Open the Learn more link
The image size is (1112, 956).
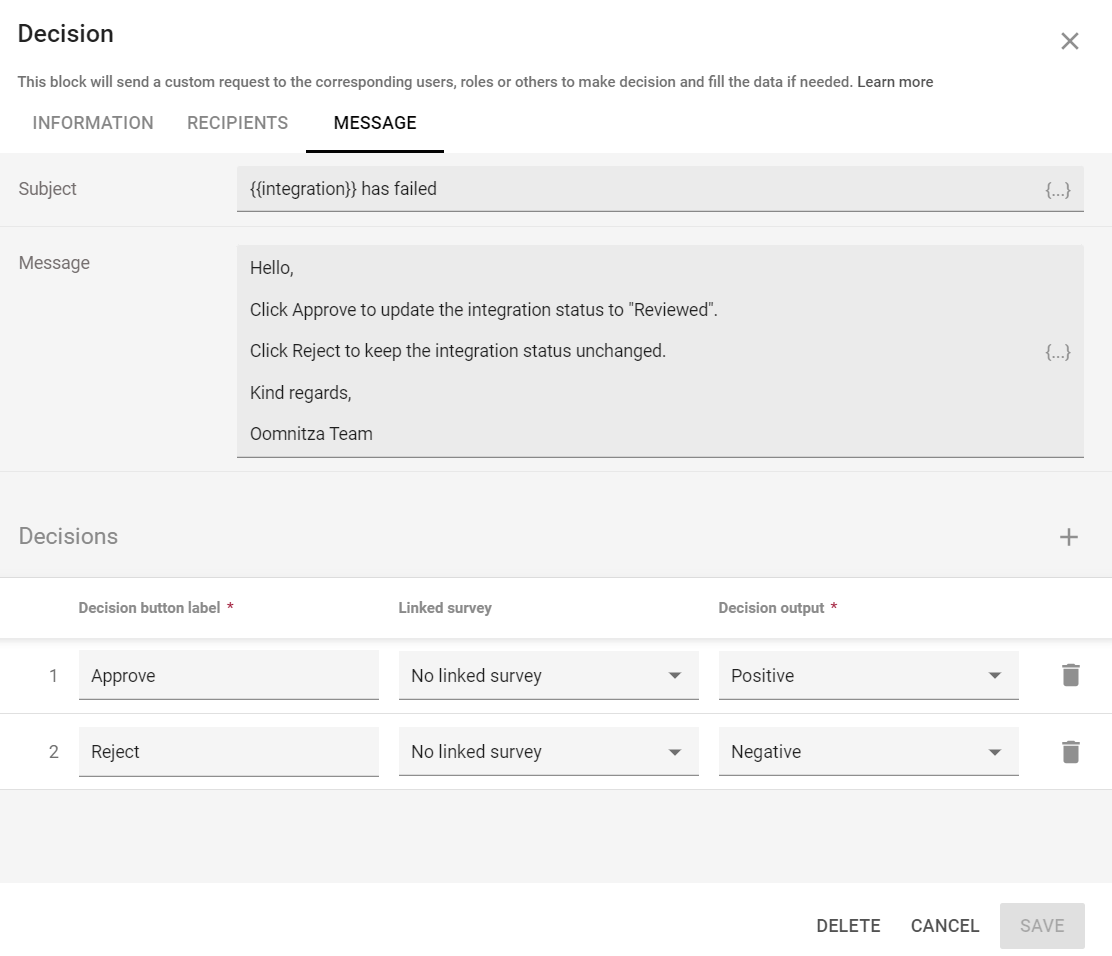[894, 81]
